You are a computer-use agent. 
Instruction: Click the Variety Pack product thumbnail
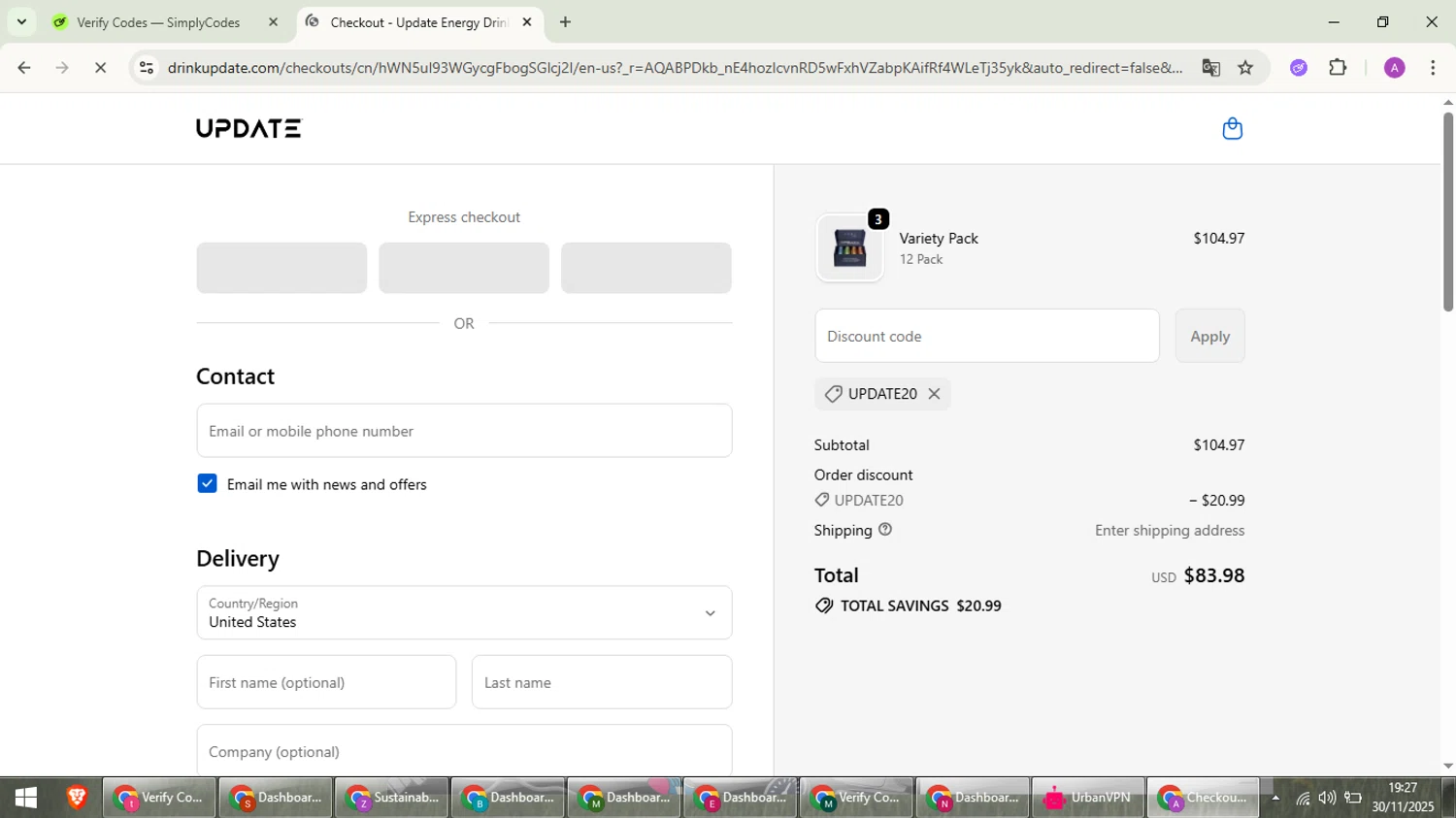pyautogui.click(x=849, y=248)
